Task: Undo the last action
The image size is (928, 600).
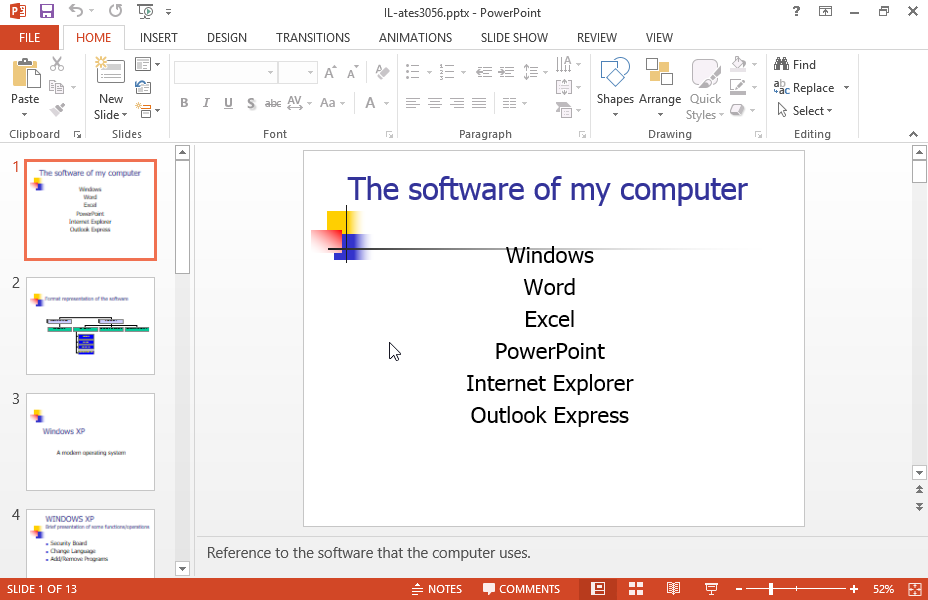Action: pyautogui.click(x=76, y=11)
